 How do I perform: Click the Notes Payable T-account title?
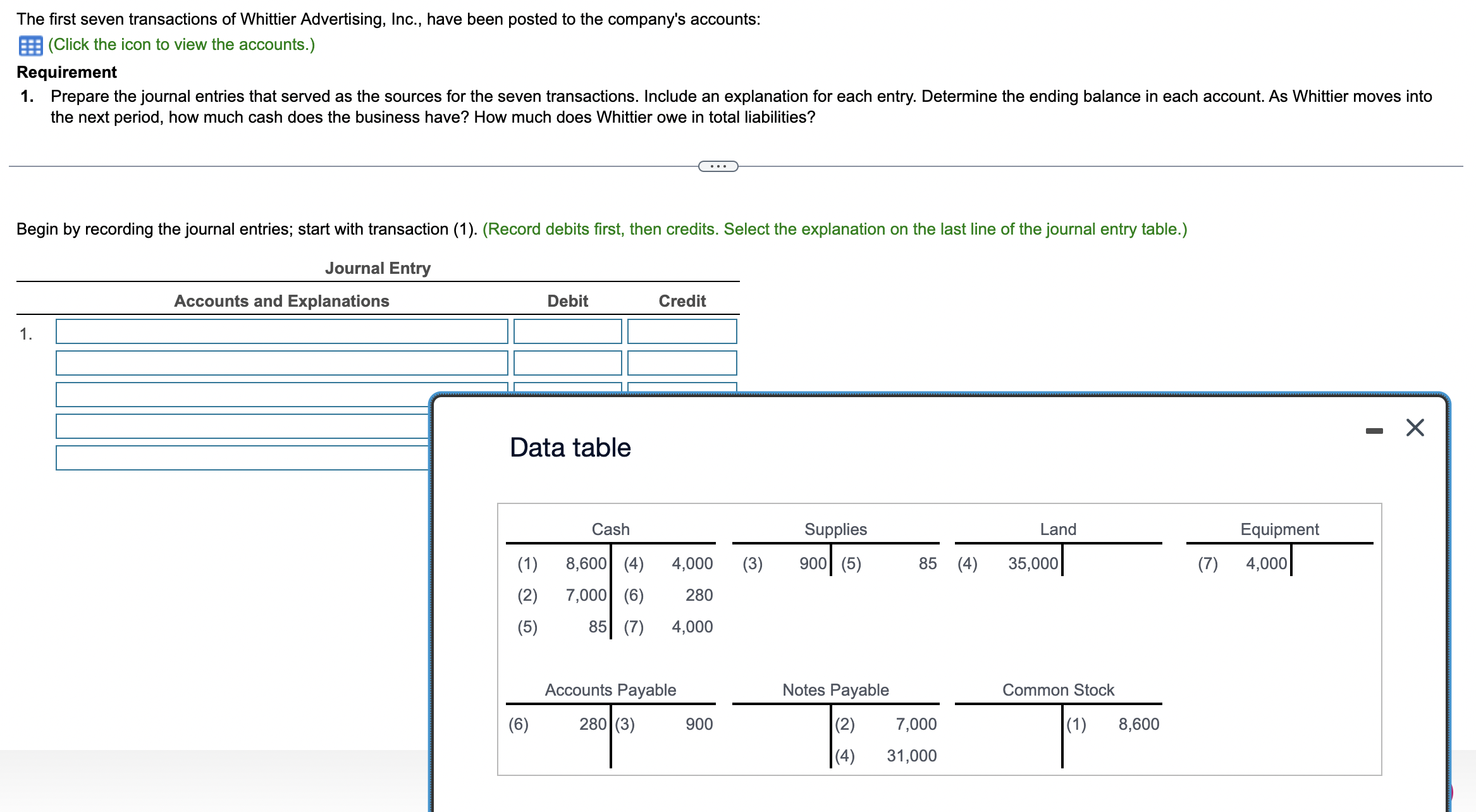pos(835,690)
